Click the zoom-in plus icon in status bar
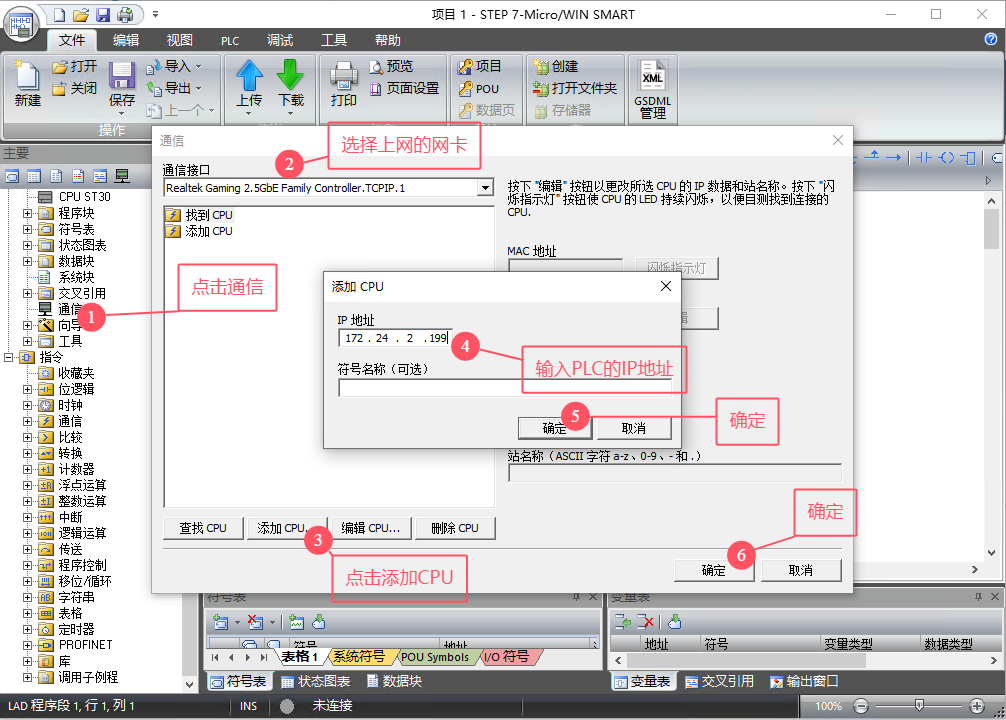This screenshot has height=720, width=1006. point(976,707)
